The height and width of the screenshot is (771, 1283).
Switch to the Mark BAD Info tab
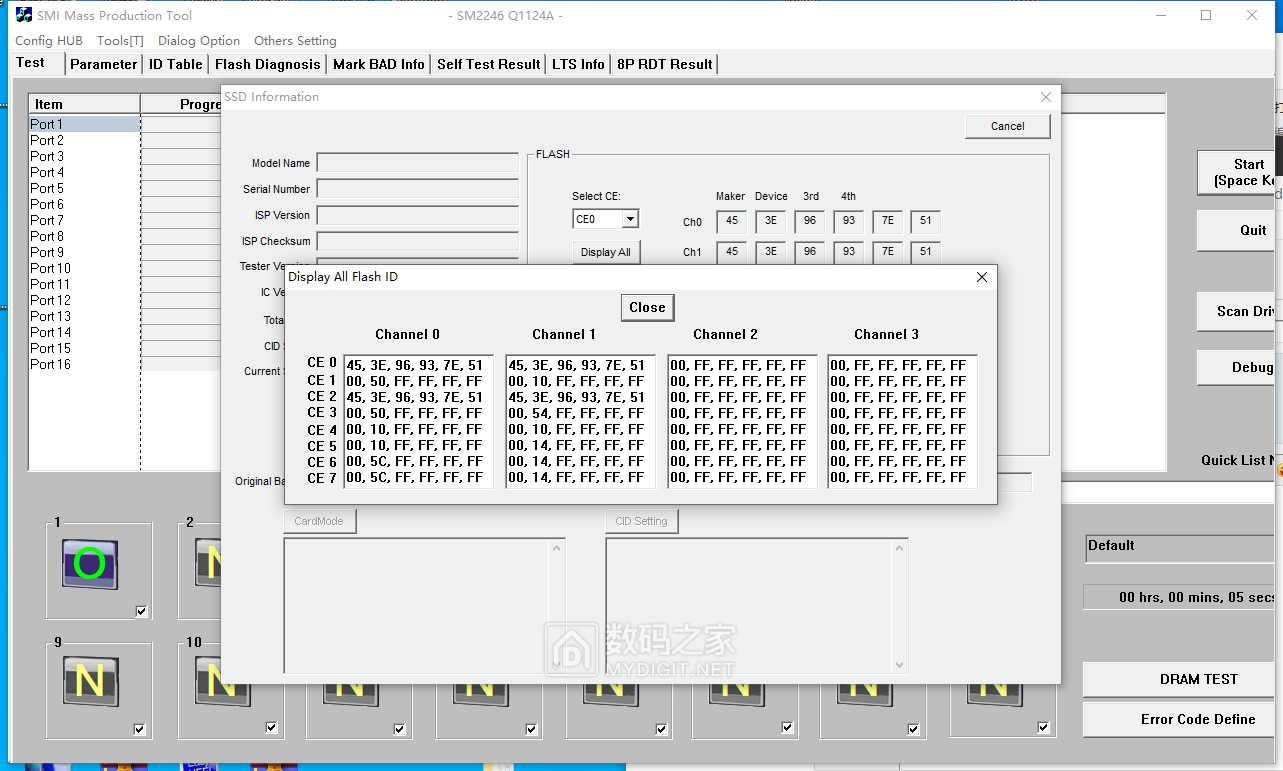pos(379,64)
